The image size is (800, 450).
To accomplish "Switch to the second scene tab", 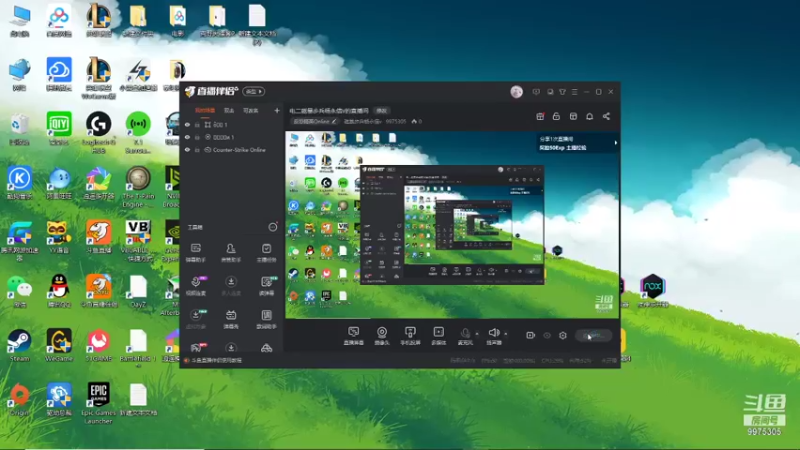I will (x=229, y=110).
